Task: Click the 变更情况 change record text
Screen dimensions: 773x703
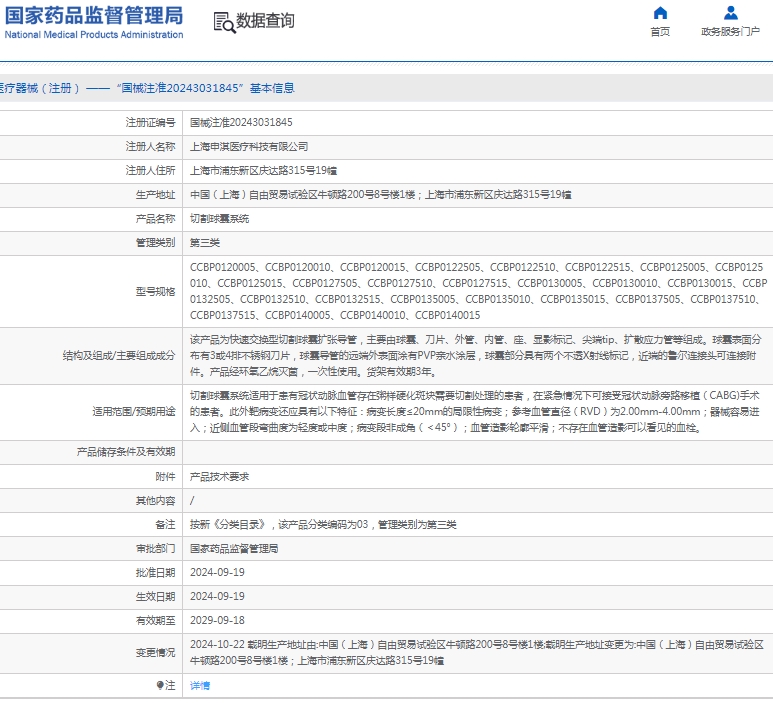Action: point(477,652)
